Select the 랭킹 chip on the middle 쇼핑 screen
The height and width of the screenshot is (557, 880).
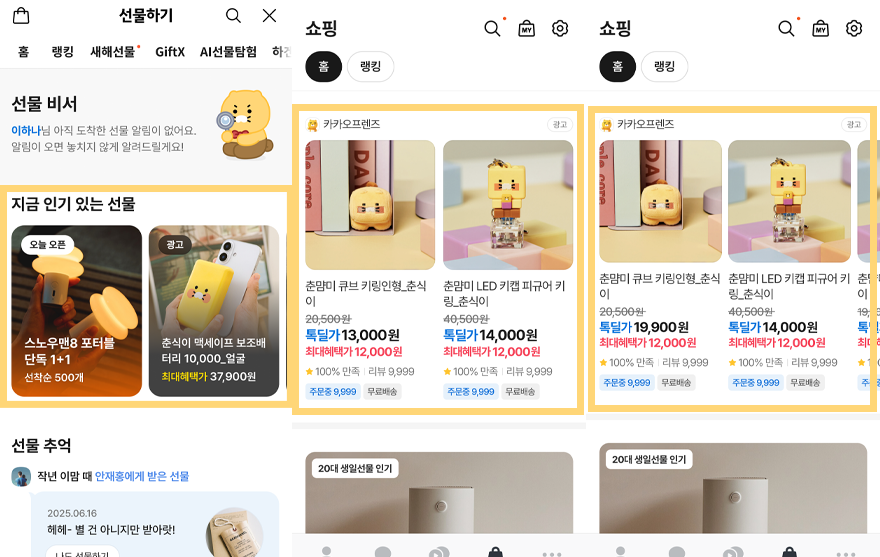pyautogui.click(x=370, y=66)
